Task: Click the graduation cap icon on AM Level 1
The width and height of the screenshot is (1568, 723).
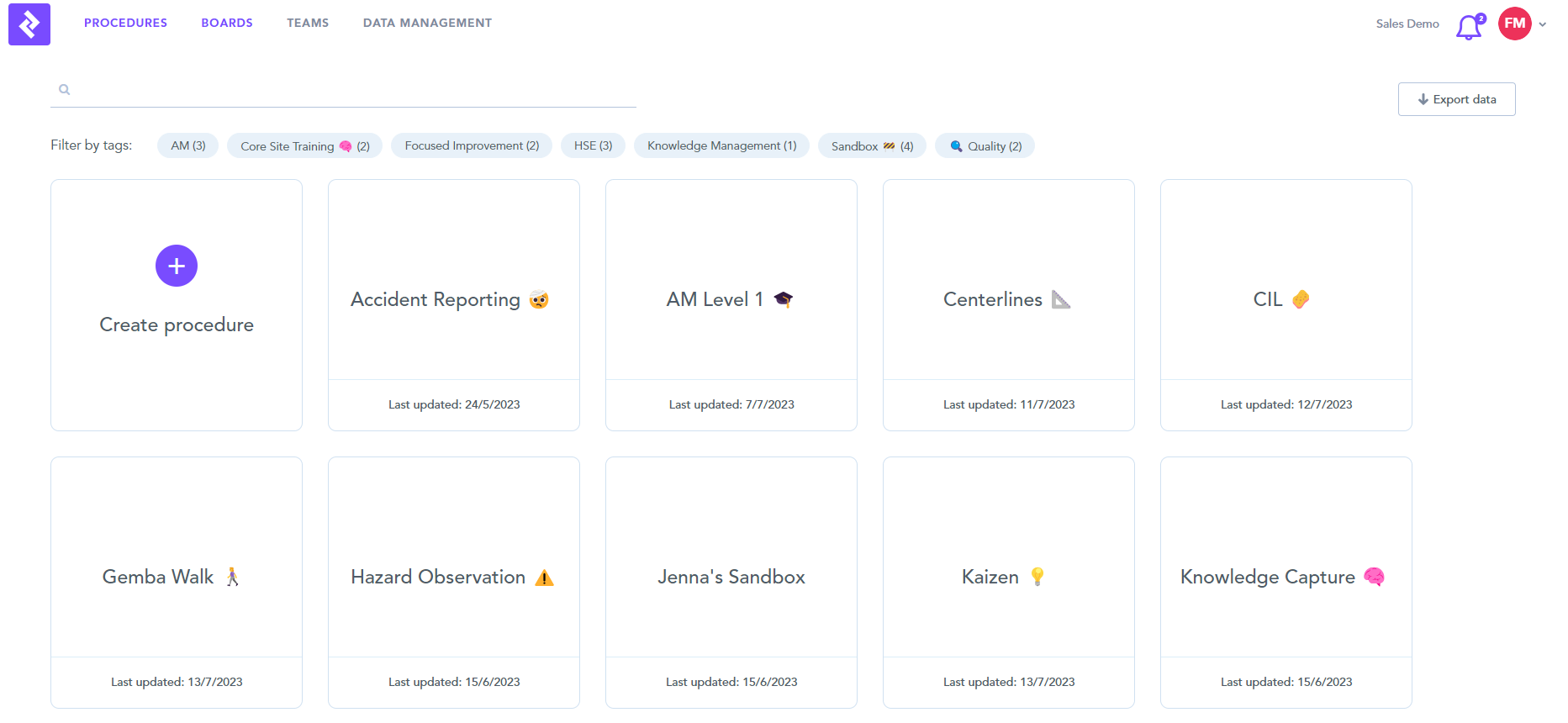Action: point(784,299)
